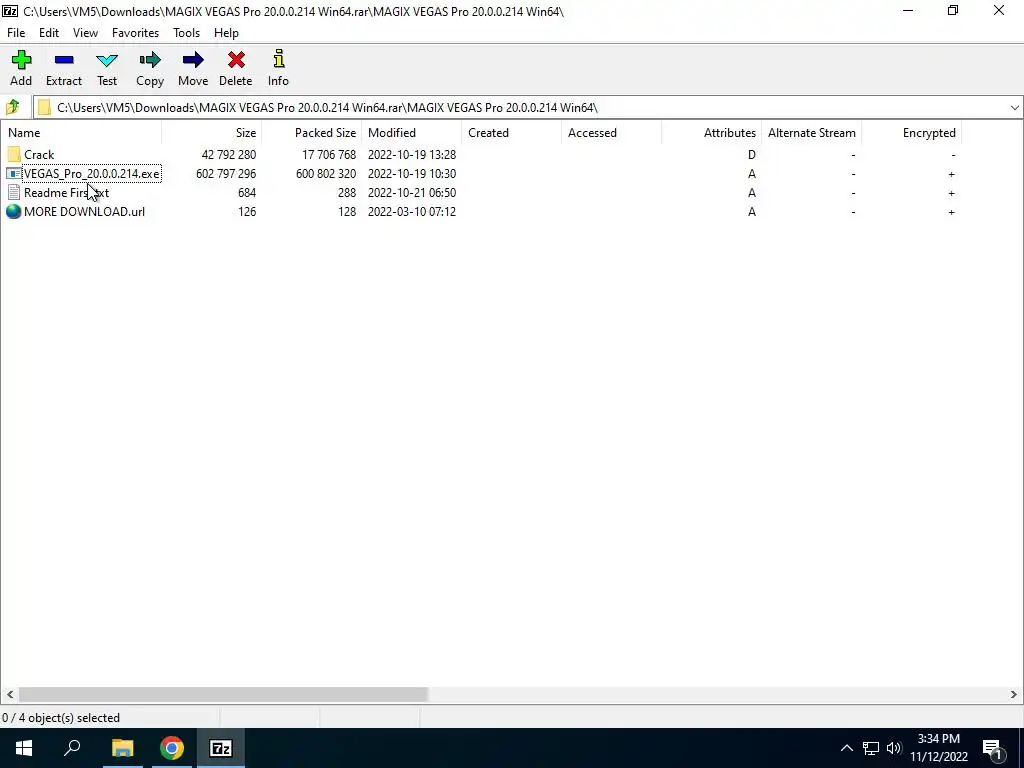Click the horizontal scrollbar left arrow
The image size is (1024, 768).
point(10,694)
